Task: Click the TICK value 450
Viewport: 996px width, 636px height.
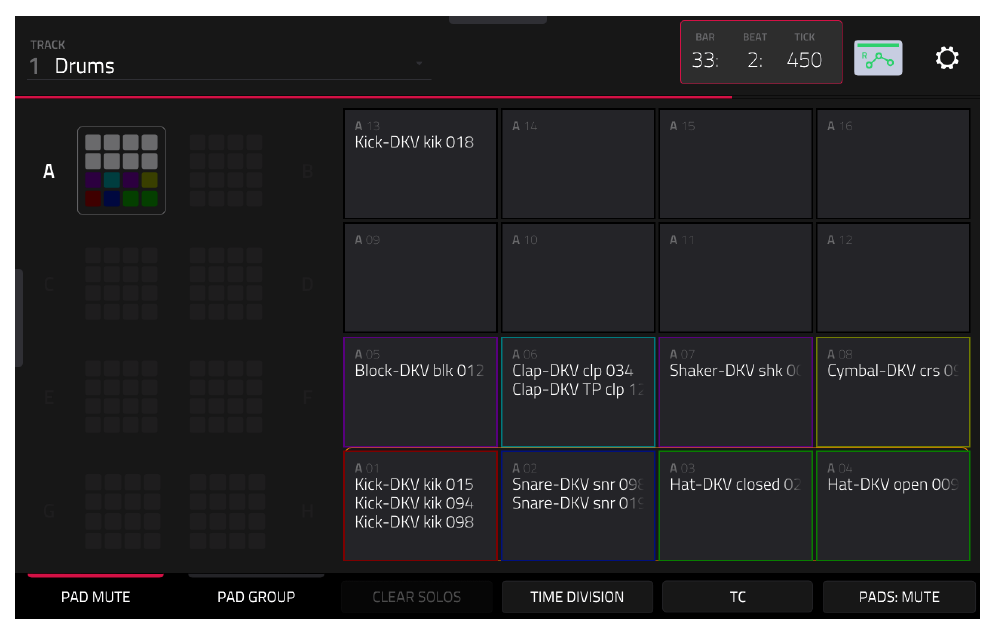Action: [x=804, y=60]
